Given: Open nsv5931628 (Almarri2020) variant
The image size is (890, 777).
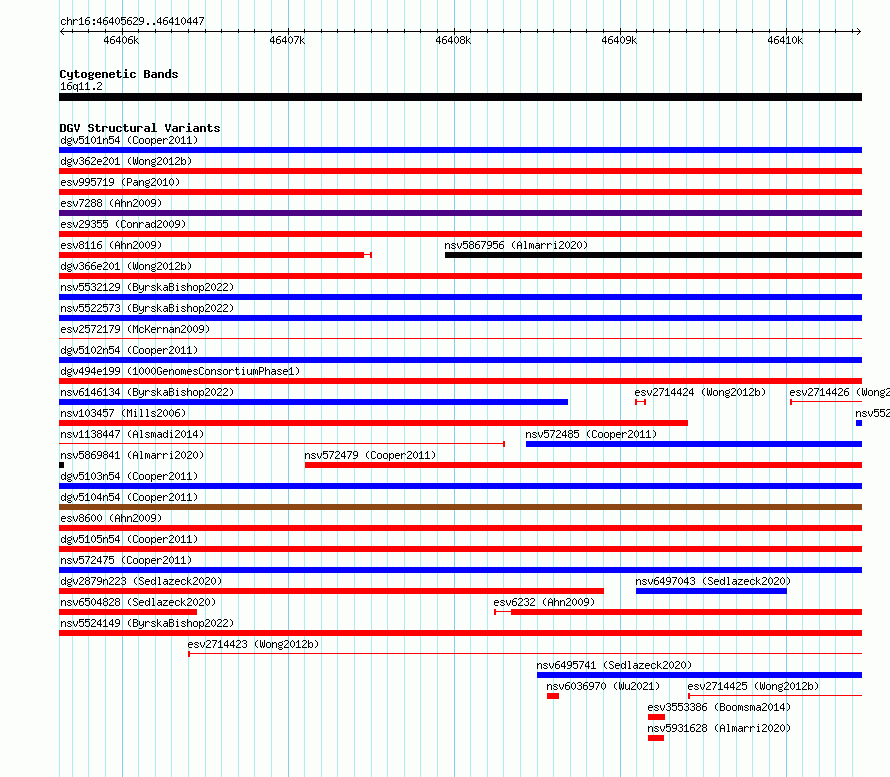Looking at the screenshot, I should (719, 728).
